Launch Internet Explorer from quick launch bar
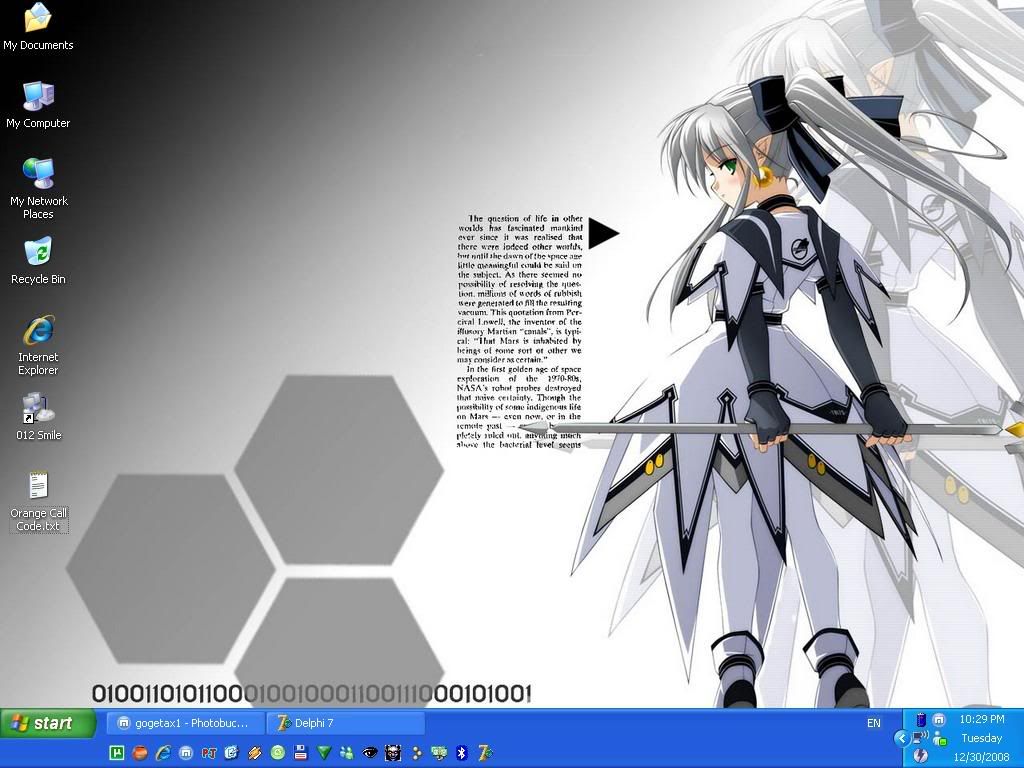The height and width of the screenshot is (768, 1024). 162,753
